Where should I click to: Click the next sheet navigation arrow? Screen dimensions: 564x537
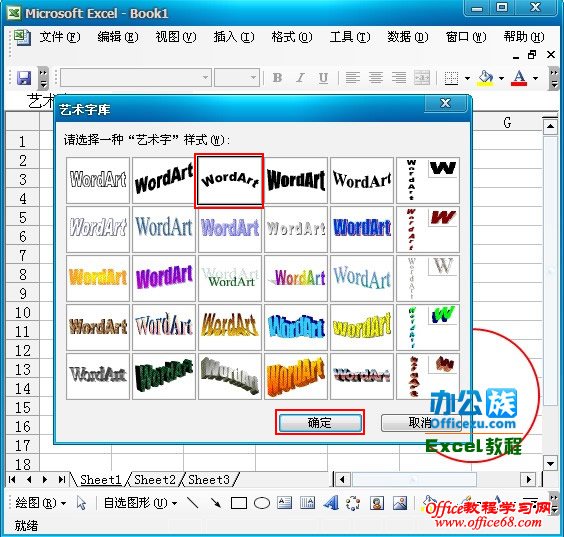pyautogui.click(x=45, y=479)
